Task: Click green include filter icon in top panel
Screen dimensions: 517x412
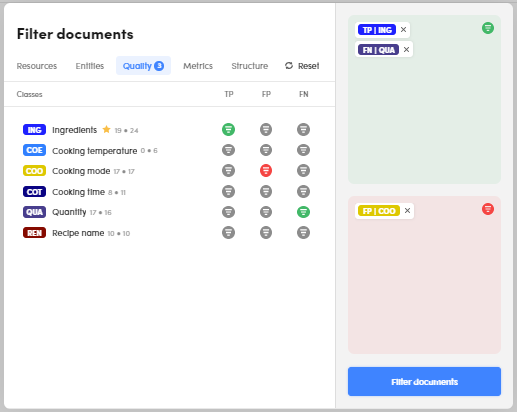Action: coord(488,28)
